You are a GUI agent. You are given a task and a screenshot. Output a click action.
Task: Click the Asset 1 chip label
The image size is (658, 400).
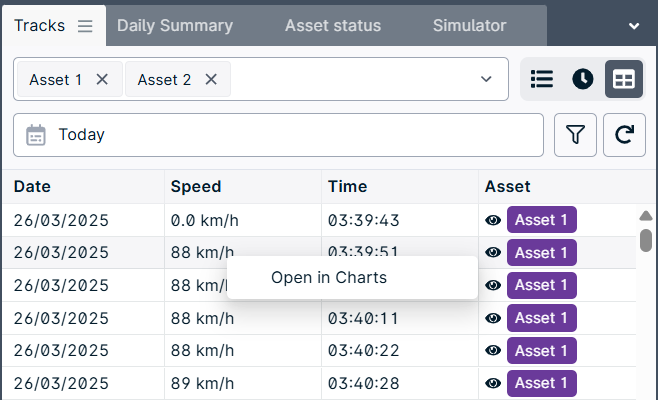click(55, 79)
